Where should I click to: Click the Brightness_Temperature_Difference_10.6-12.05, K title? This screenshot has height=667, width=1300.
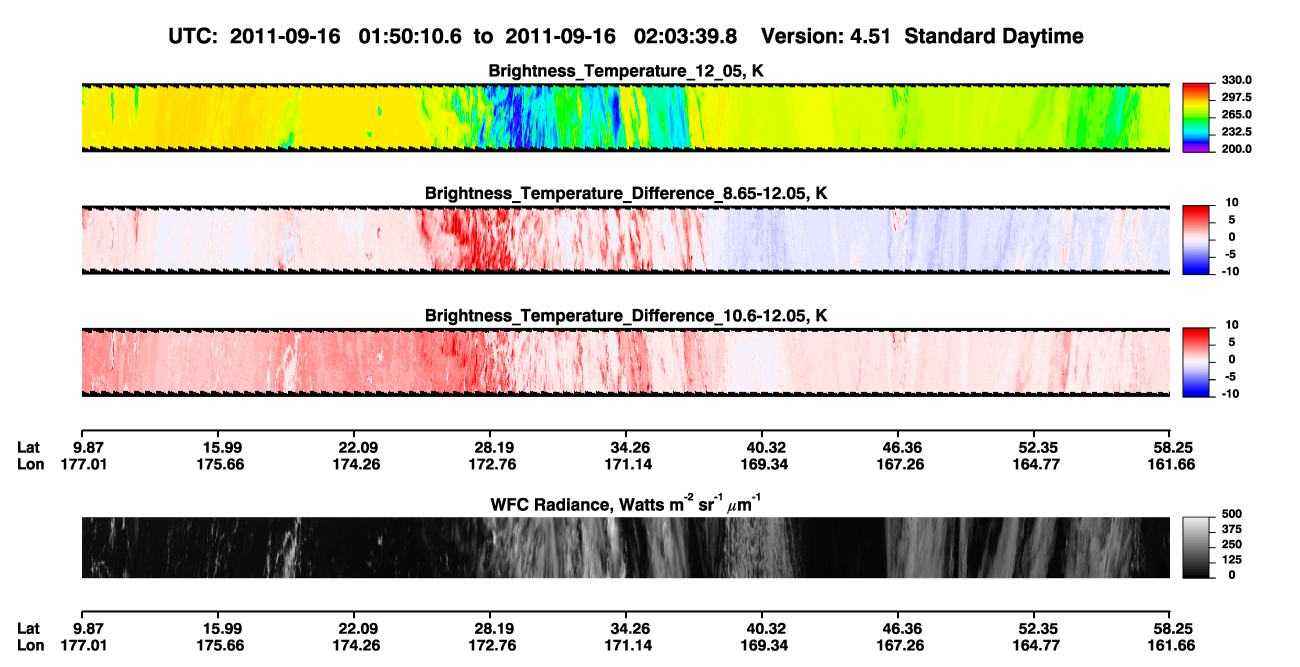pos(626,316)
